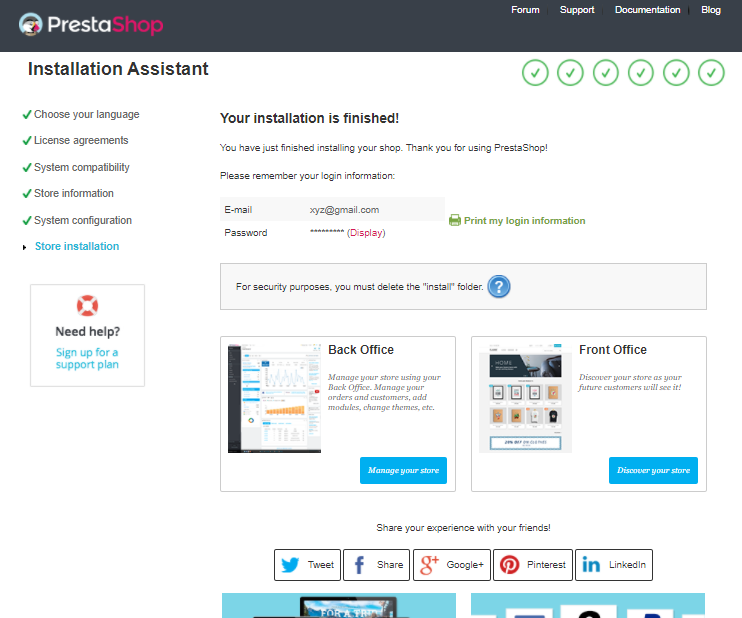The image size is (742, 618).
Task: Go to the Blog in header
Action: (711, 10)
